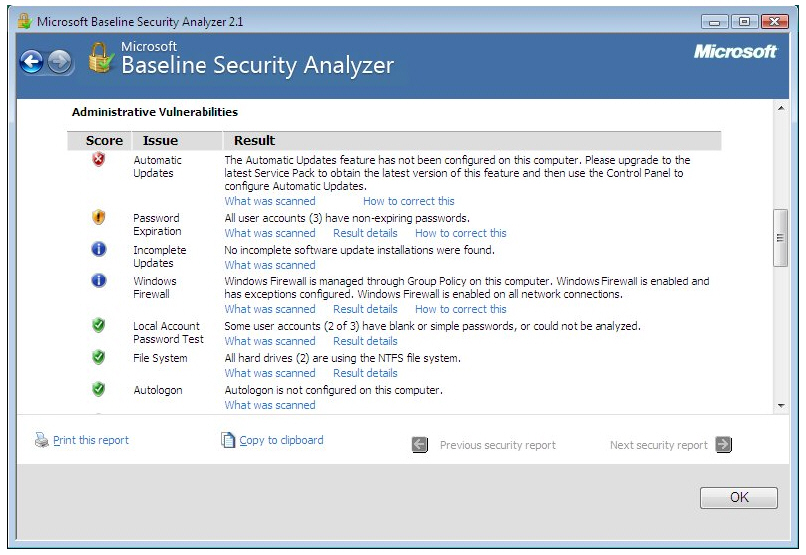Click the Incomplete Updates issue name
Image resolution: width=806 pixels, height=555 pixels.
(160, 256)
